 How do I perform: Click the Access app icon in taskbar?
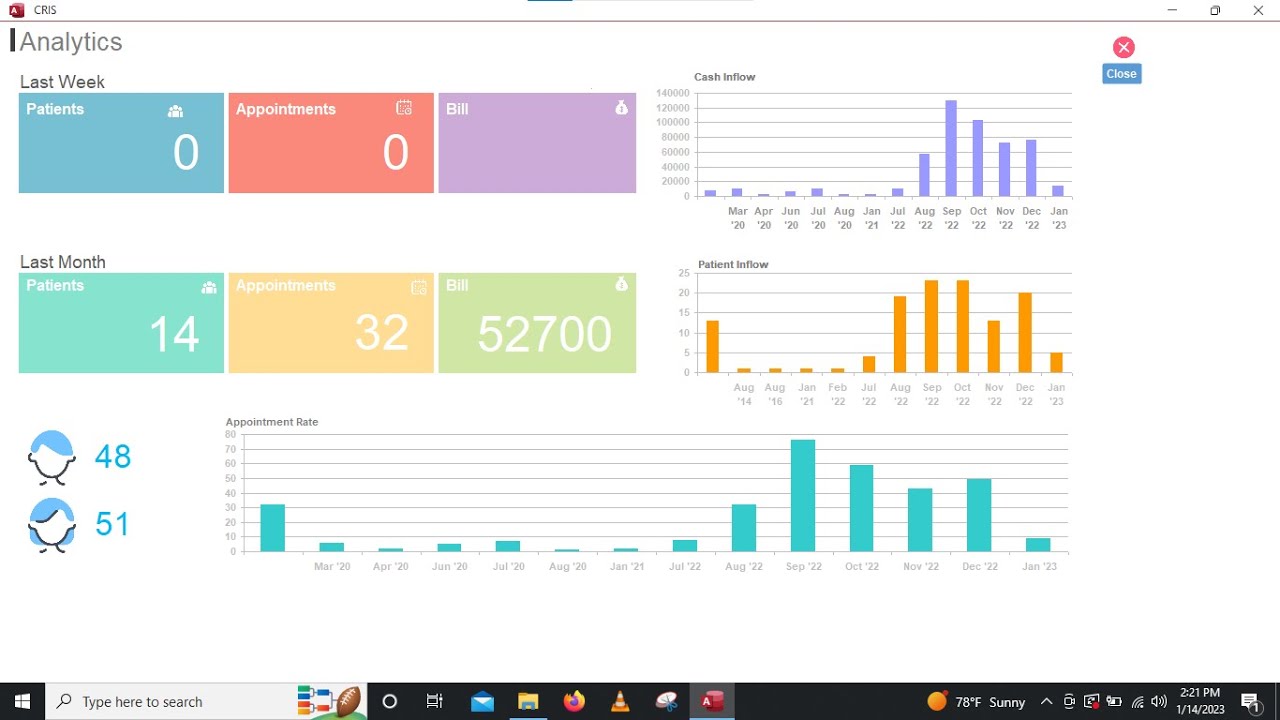pos(712,701)
